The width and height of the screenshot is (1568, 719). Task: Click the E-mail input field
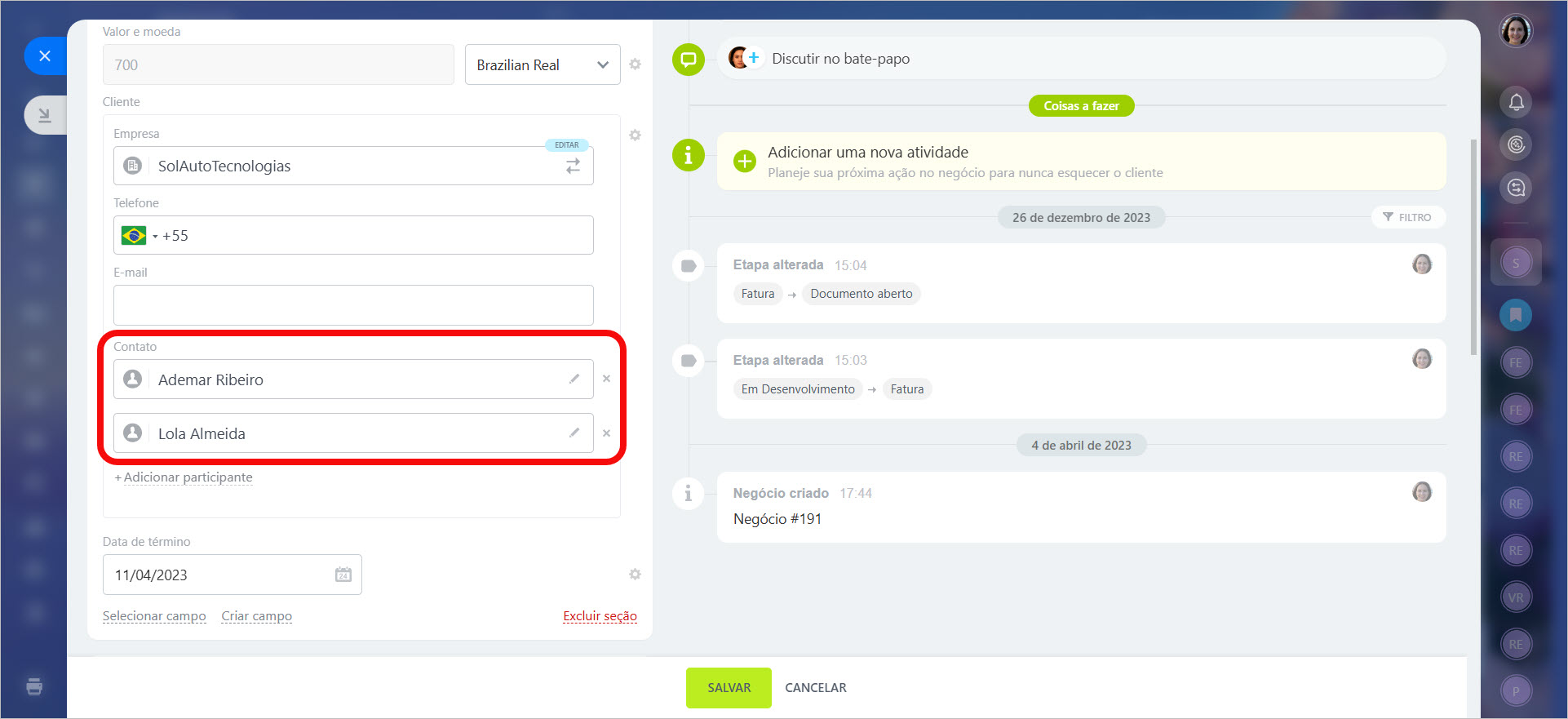click(353, 304)
